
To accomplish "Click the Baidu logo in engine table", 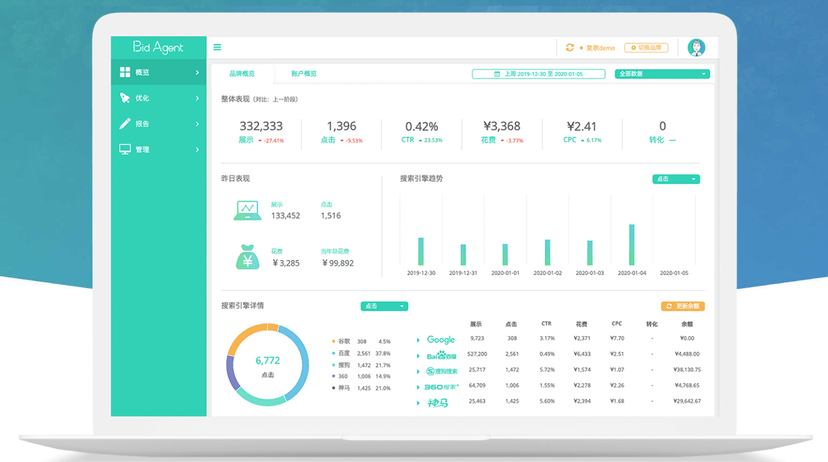I will click(x=441, y=355).
